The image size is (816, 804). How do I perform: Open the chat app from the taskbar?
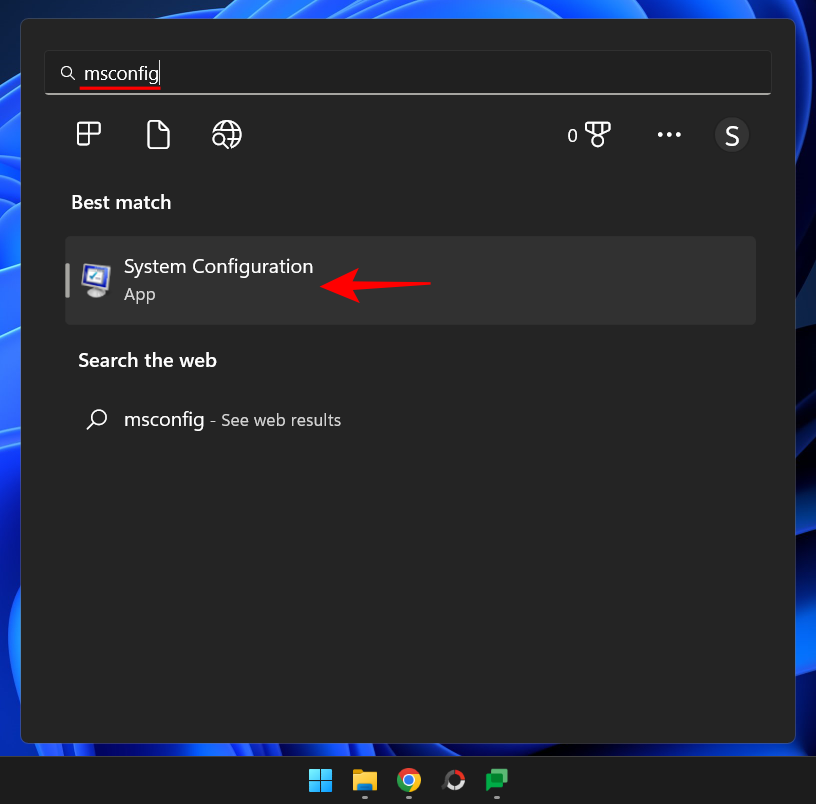pos(497,783)
